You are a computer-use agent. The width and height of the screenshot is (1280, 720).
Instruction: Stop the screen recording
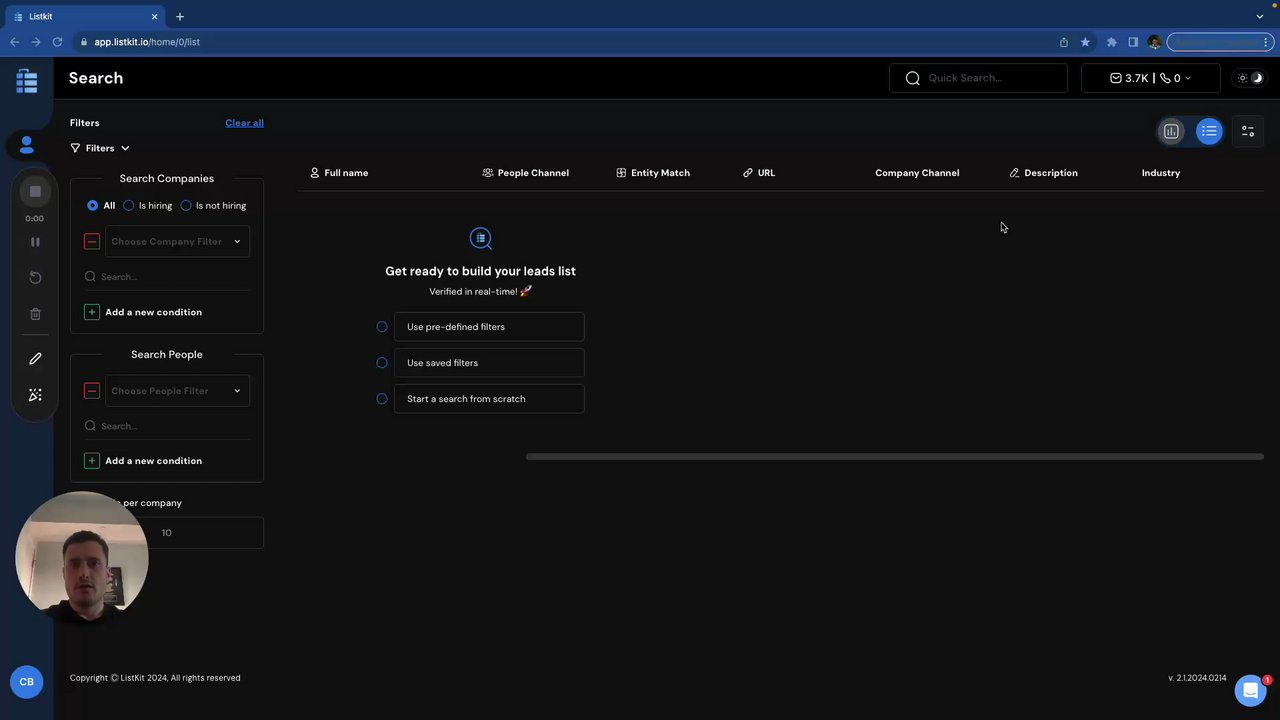pos(35,191)
